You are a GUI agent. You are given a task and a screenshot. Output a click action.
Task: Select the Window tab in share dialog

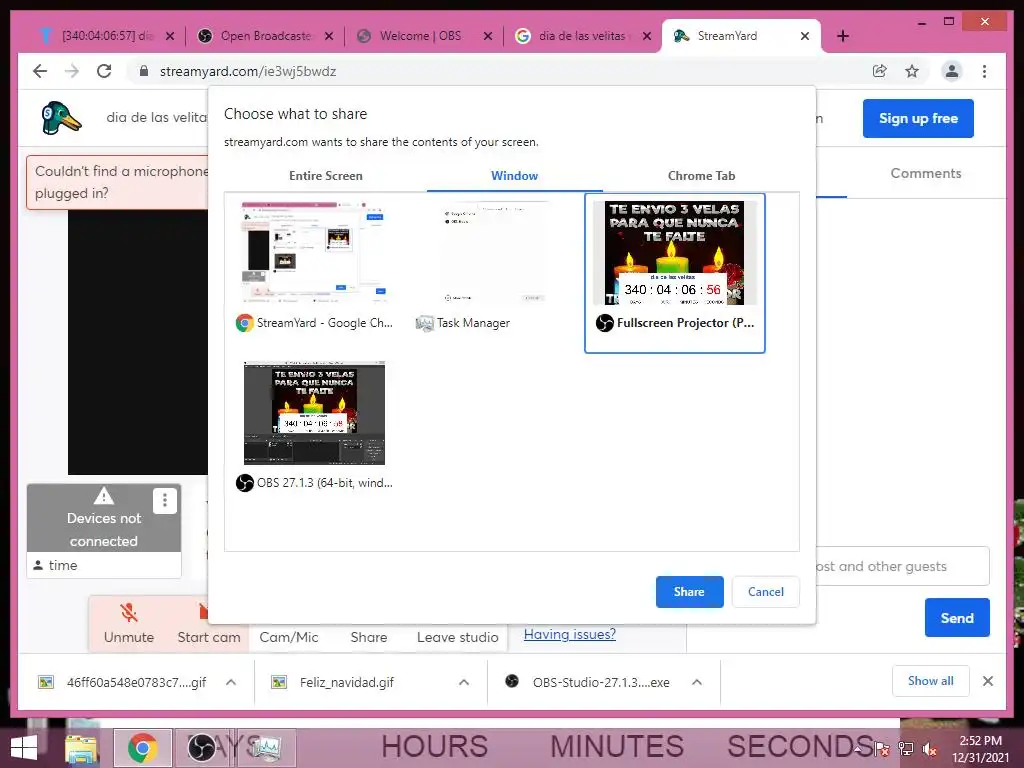pyautogui.click(x=515, y=176)
